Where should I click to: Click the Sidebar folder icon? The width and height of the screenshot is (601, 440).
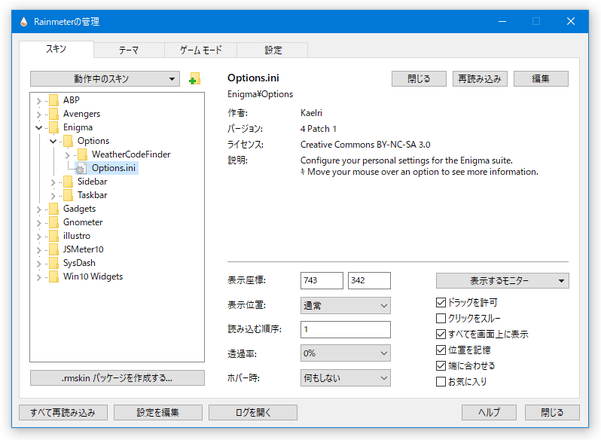tap(68, 182)
